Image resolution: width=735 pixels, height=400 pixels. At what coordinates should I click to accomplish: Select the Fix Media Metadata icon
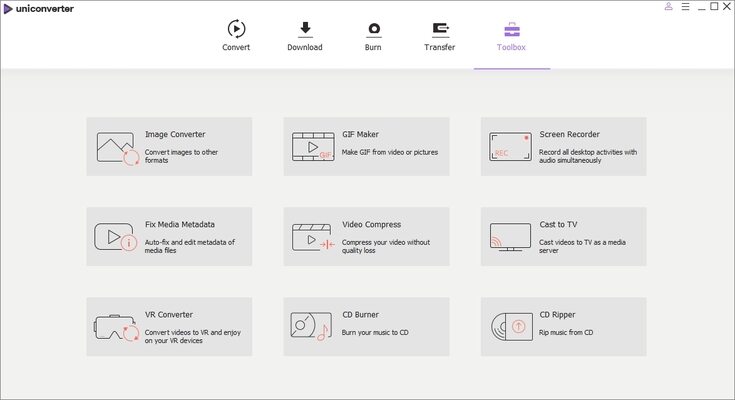116,237
